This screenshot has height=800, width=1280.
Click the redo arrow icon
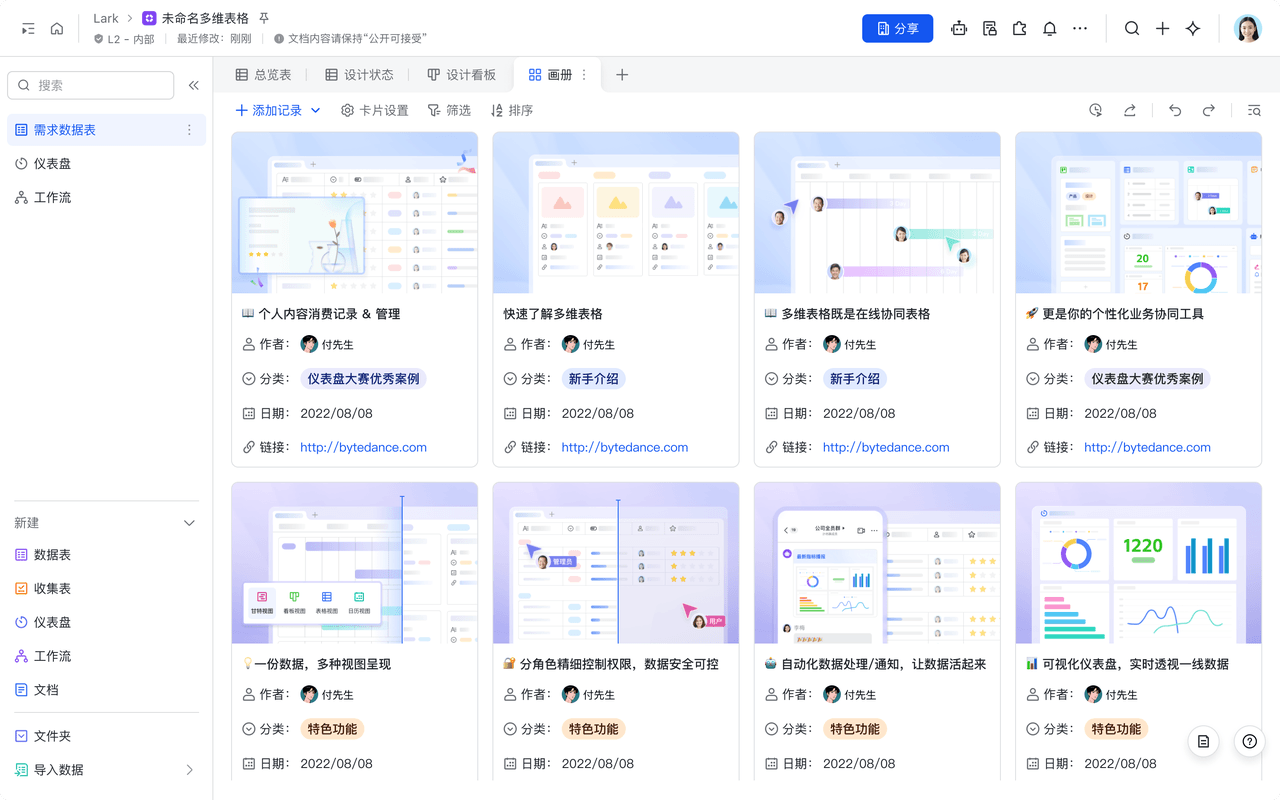(1209, 111)
